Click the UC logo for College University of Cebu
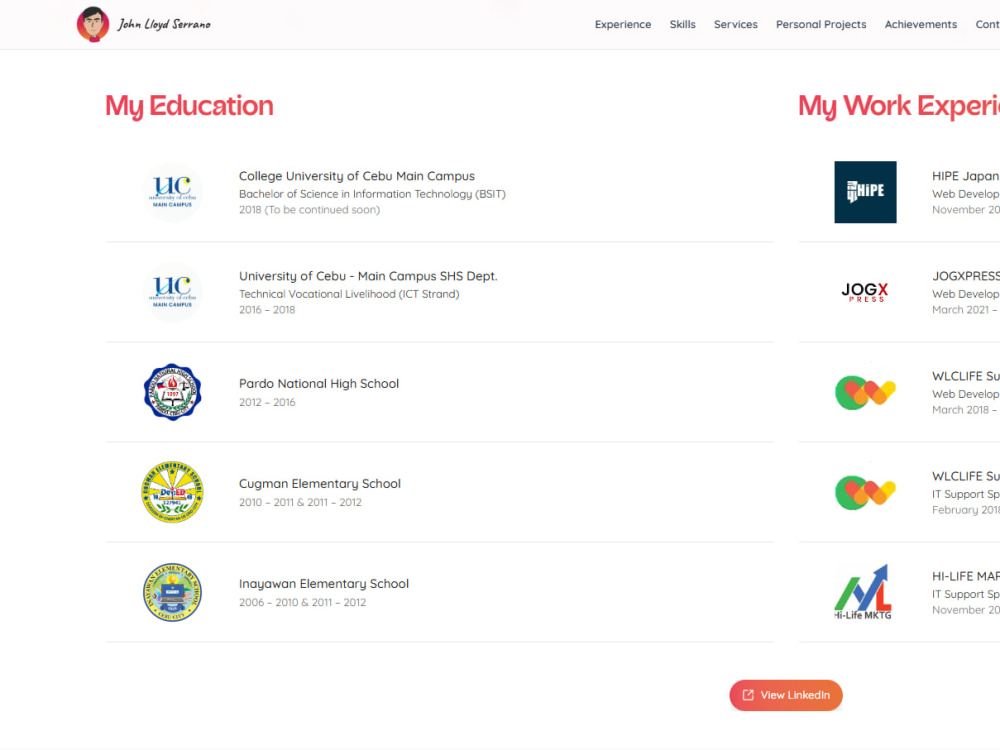 point(172,192)
